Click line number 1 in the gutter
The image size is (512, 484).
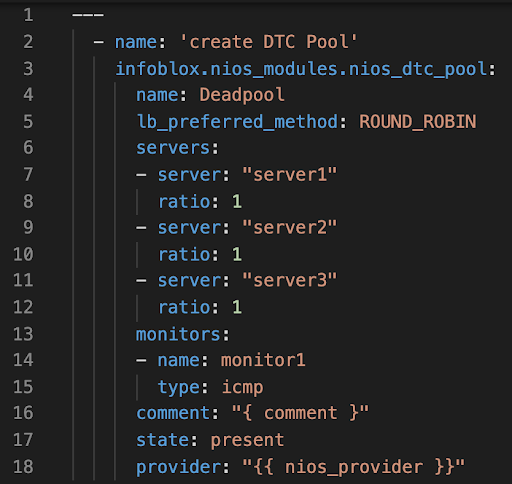pos(28,15)
